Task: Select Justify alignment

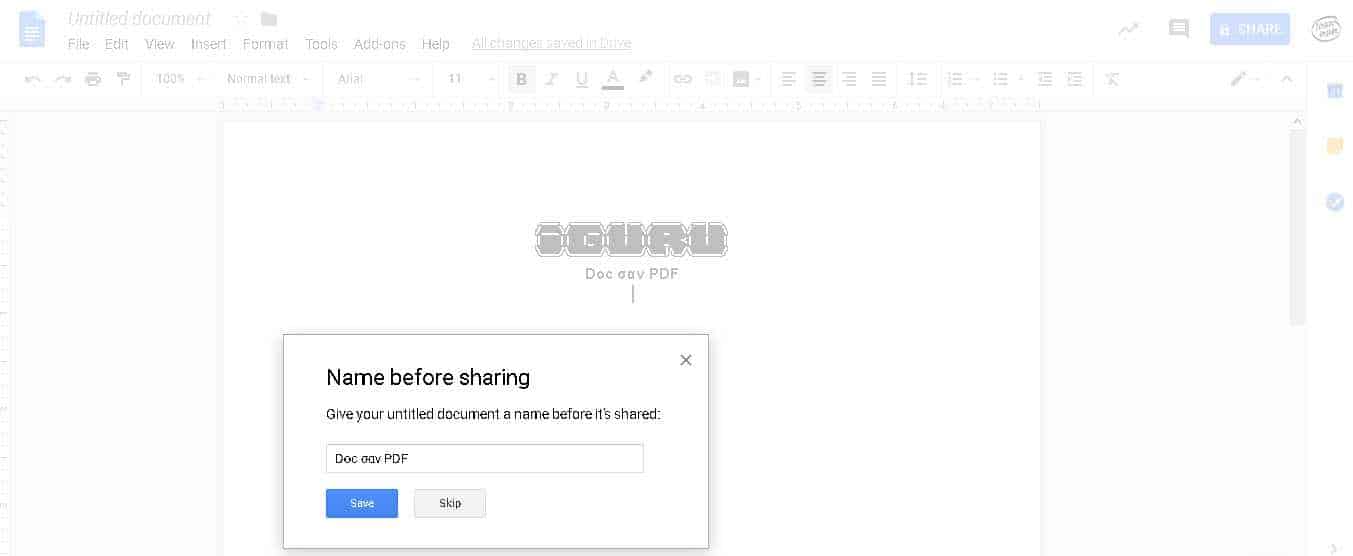Action: click(x=879, y=79)
